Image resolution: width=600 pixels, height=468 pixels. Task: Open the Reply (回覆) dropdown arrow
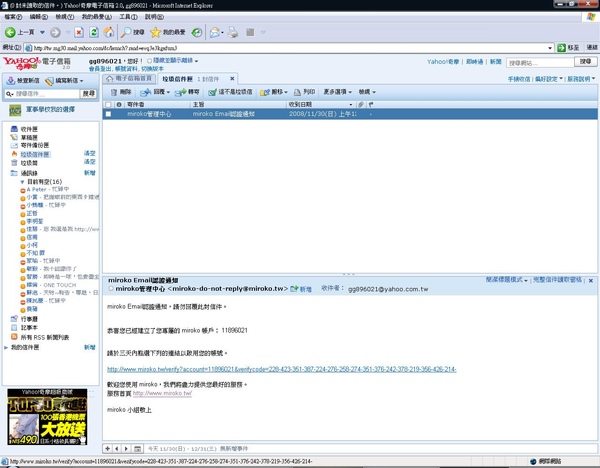[168, 92]
